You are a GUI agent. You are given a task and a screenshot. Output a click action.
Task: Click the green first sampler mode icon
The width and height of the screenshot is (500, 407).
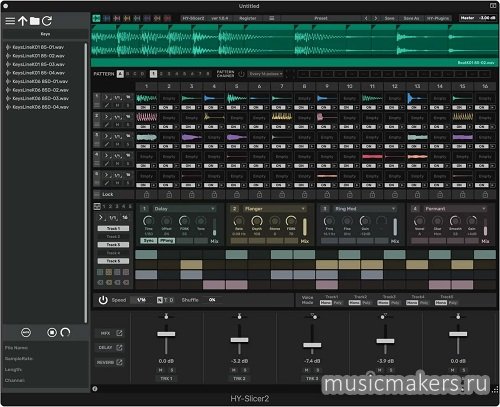[96, 19]
